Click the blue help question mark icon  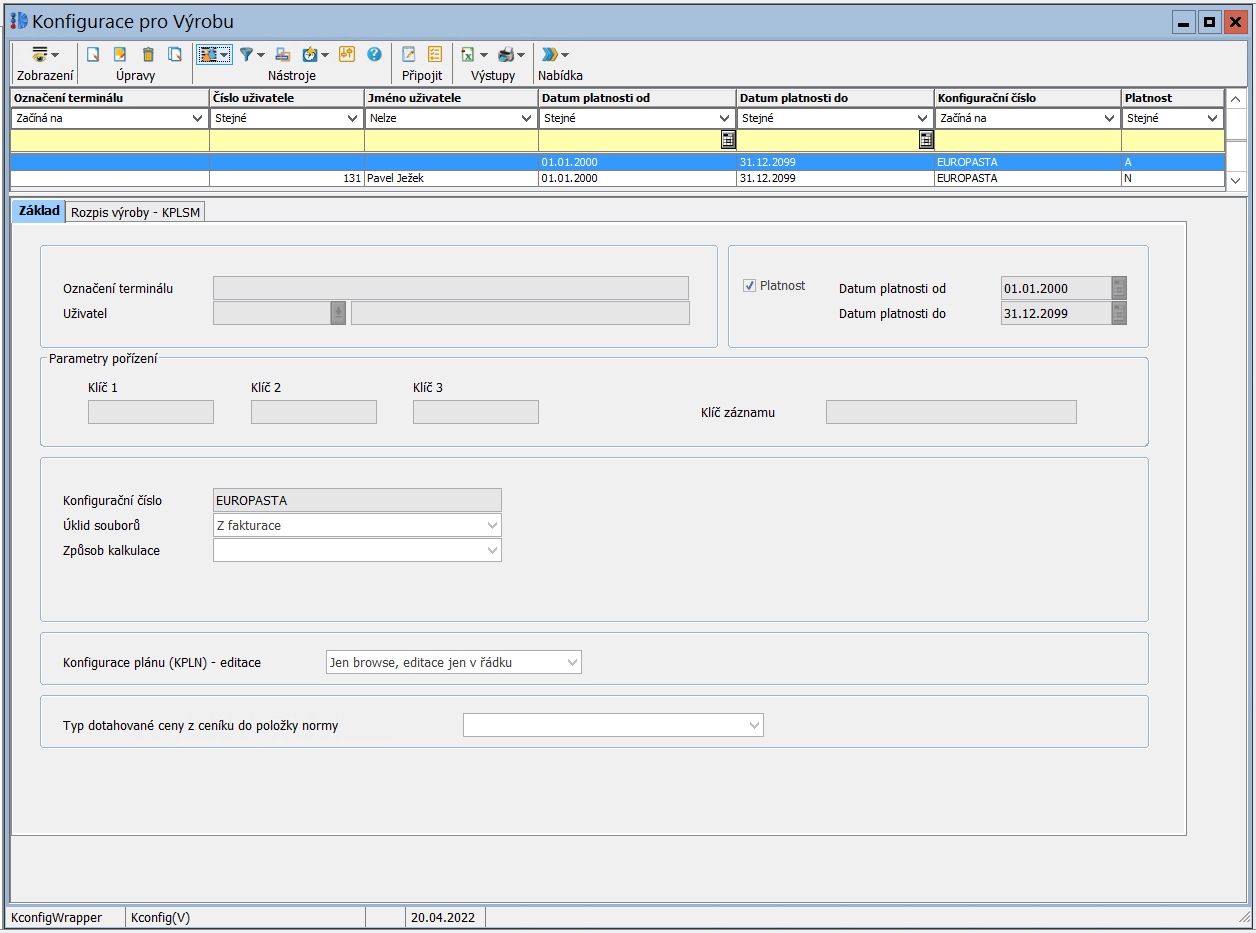tap(374, 55)
